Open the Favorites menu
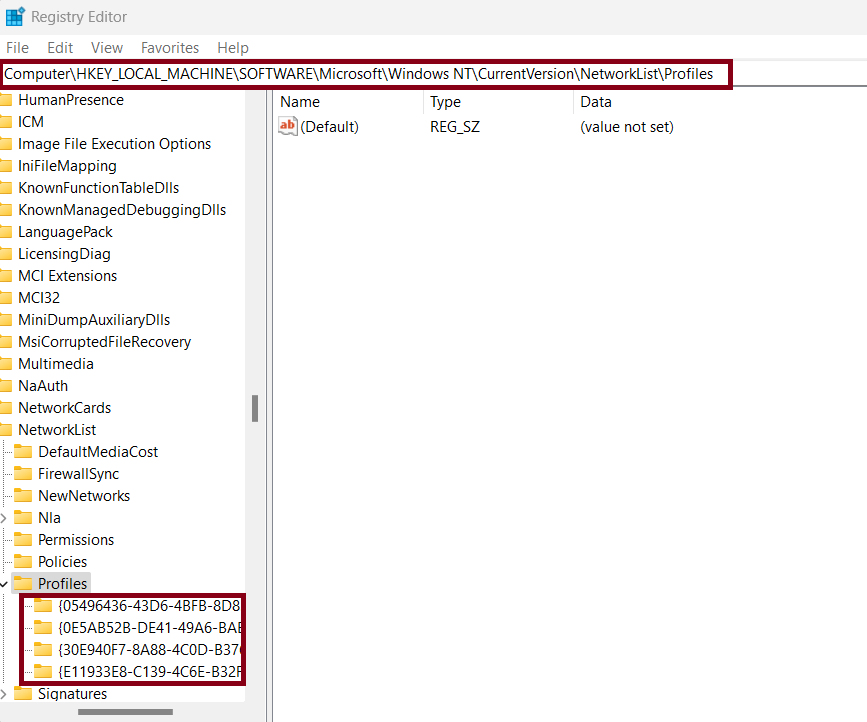Screen dimensions: 867x722 (x=170, y=48)
